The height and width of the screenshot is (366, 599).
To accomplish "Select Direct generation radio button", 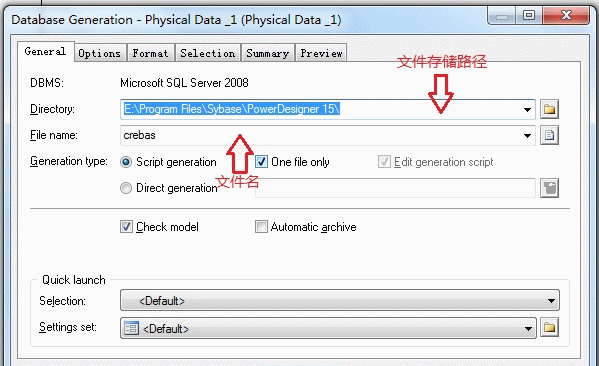I will (126, 188).
